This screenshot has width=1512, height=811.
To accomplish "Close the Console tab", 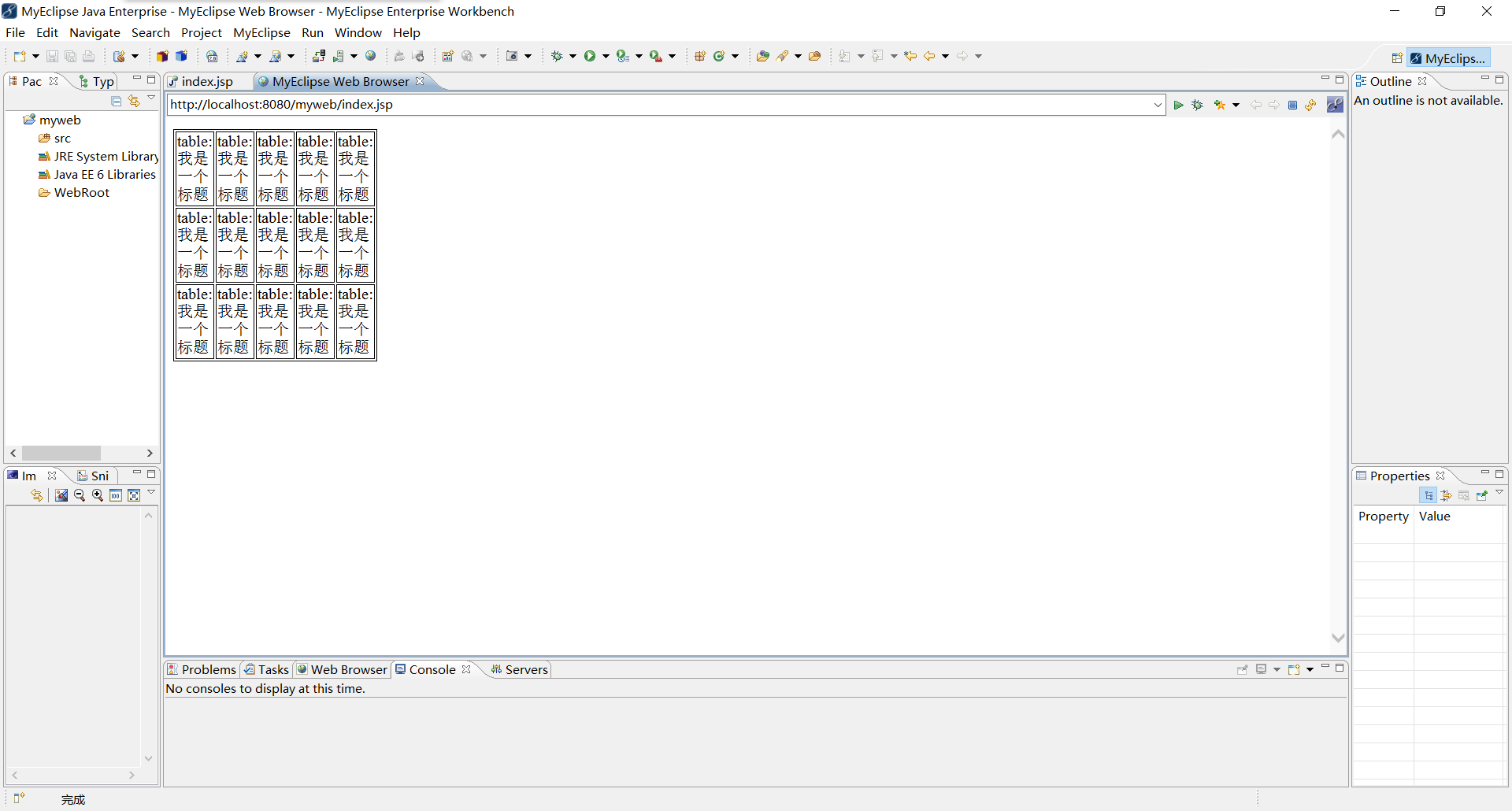I will click(466, 669).
